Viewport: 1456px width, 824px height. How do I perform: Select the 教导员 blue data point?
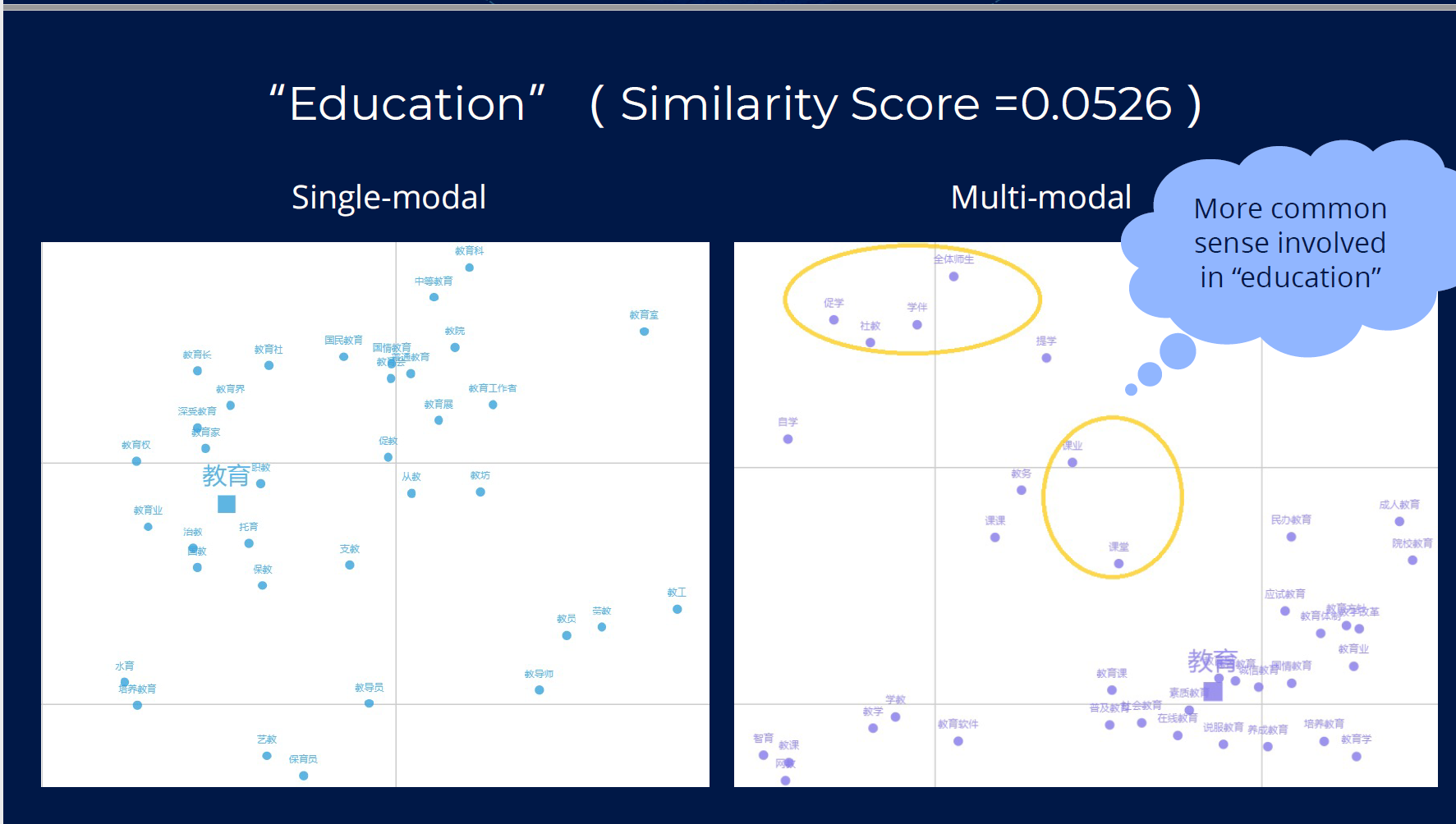(x=369, y=703)
